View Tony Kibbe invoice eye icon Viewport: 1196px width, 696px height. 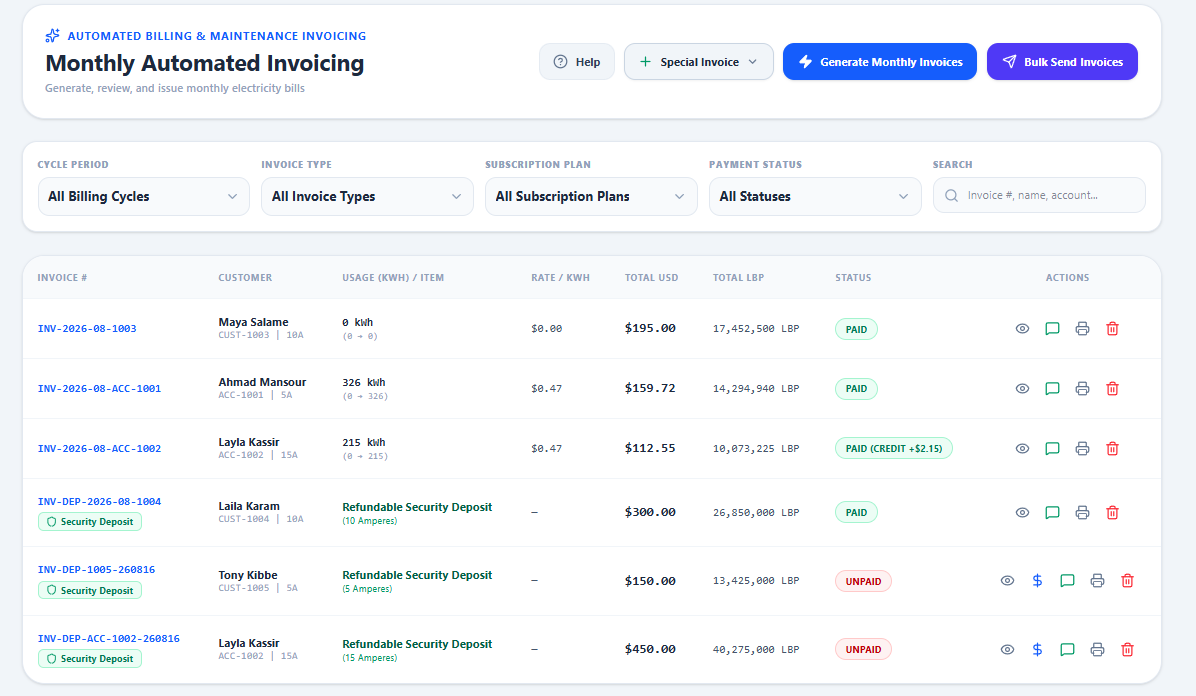[x=1008, y=581]
